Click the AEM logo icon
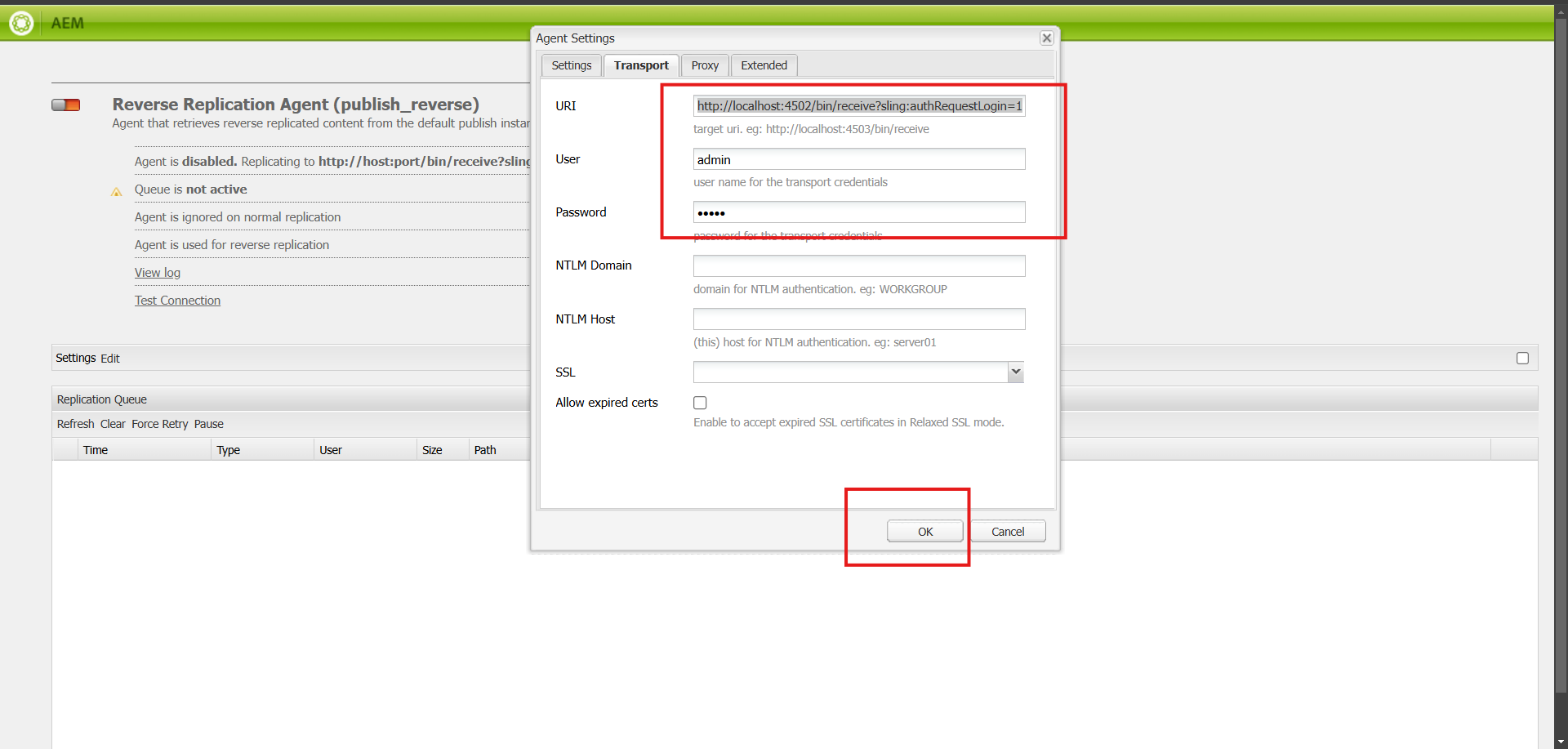This screenshot has width=1568, height=749. click(21, 23)
